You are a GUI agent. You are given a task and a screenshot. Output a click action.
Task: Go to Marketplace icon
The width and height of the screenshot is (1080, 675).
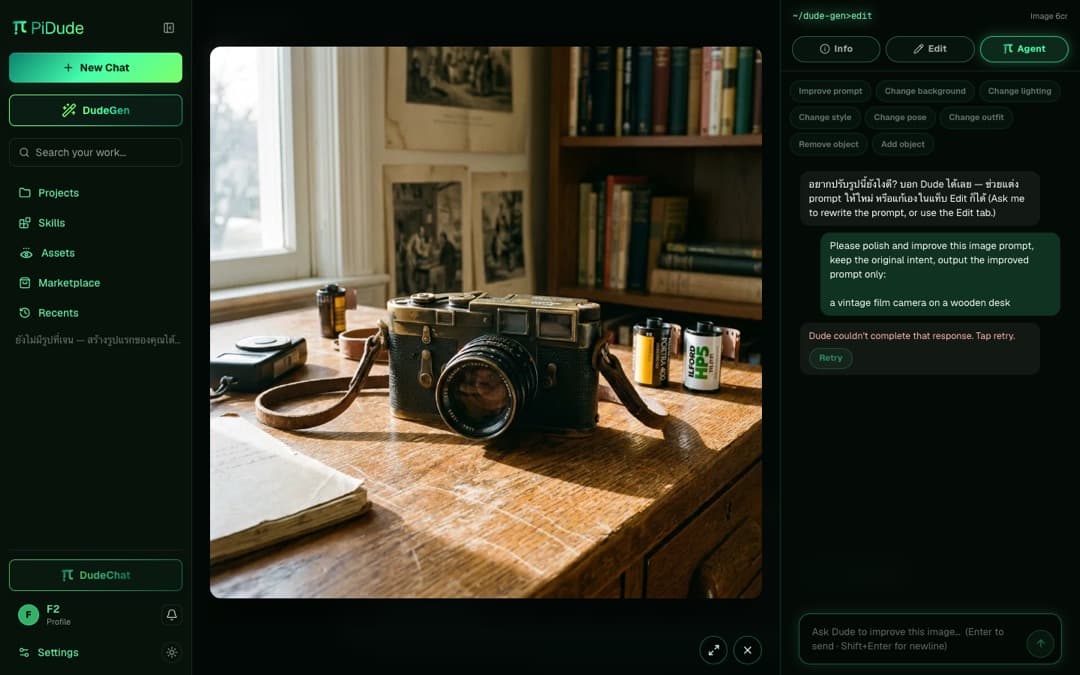coord(25,282)
